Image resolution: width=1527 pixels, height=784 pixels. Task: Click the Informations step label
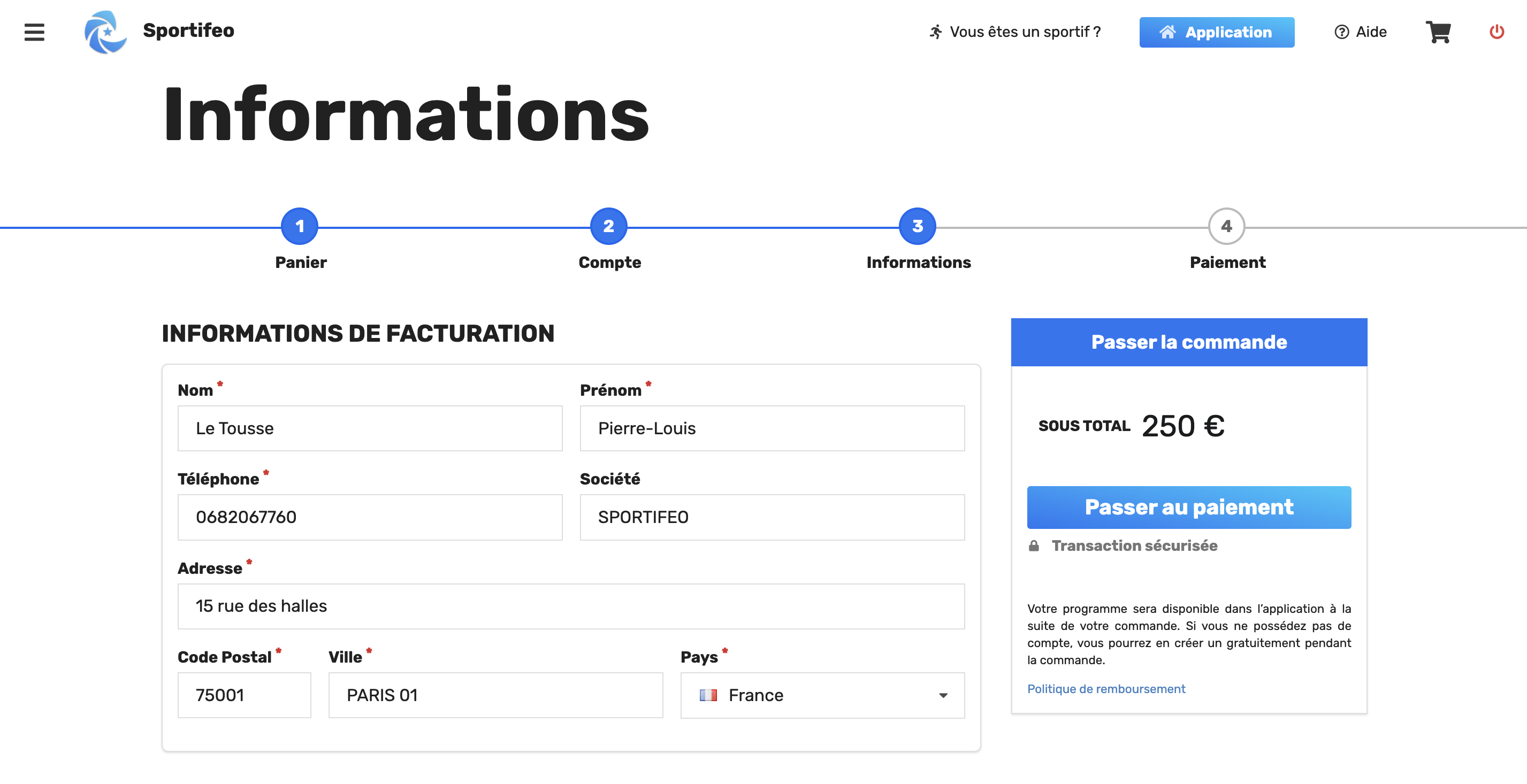click(x=918, y=263)
